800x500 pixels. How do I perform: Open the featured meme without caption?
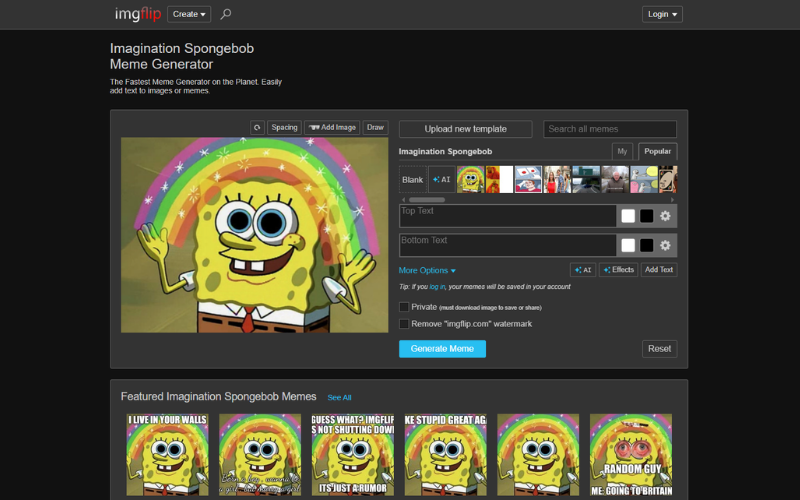[538, 455]
